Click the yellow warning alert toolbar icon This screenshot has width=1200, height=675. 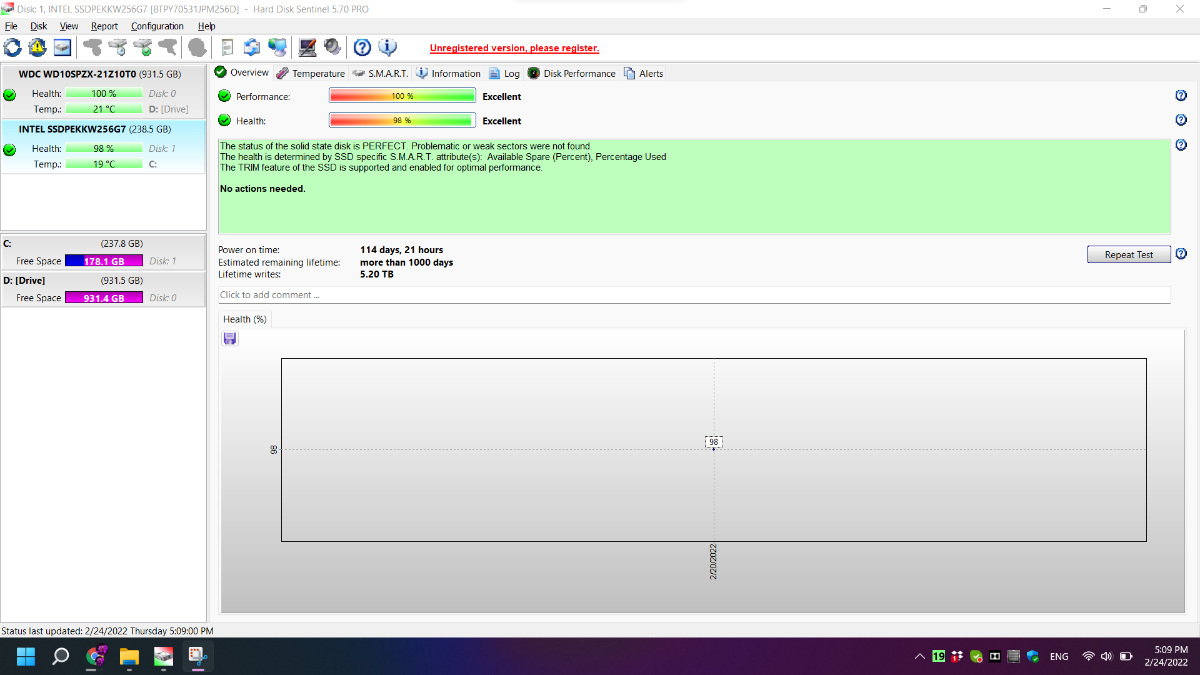pyautogui.click(x=37, y=47)
